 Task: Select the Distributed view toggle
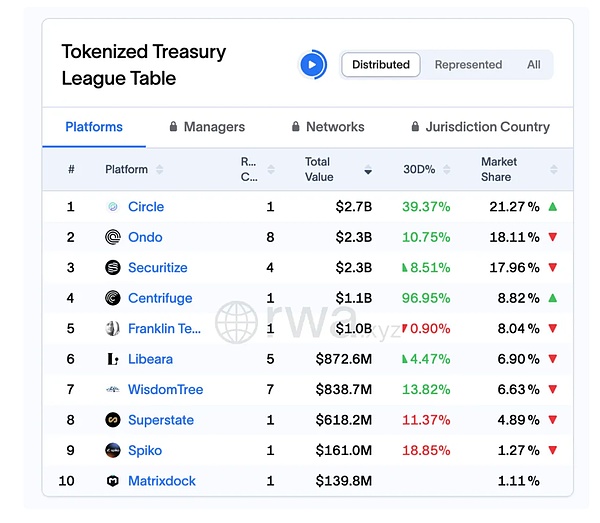381,65
